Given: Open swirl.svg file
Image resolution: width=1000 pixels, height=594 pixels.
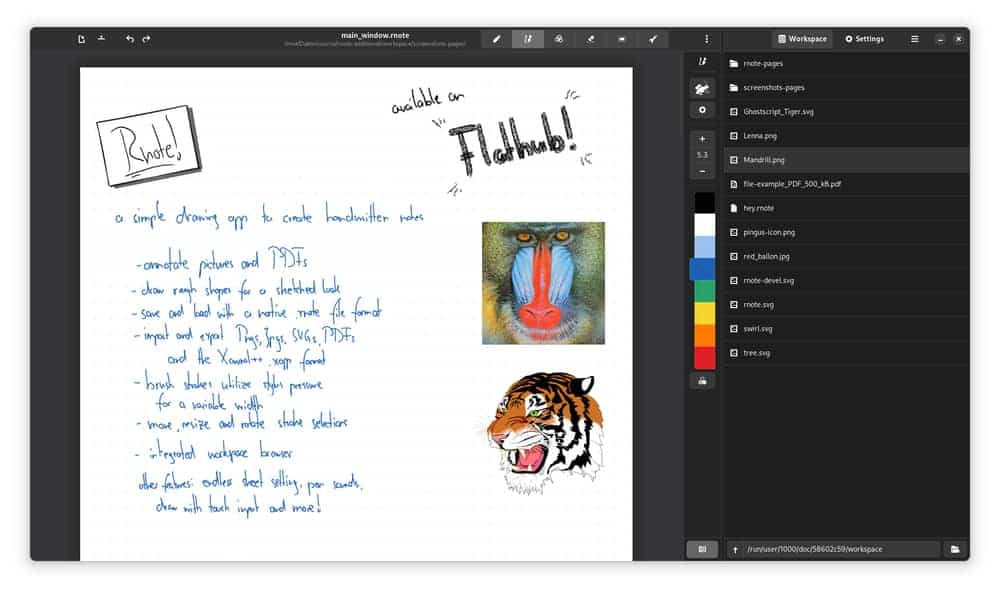Looking at the screenshot, I should (846, 329).
